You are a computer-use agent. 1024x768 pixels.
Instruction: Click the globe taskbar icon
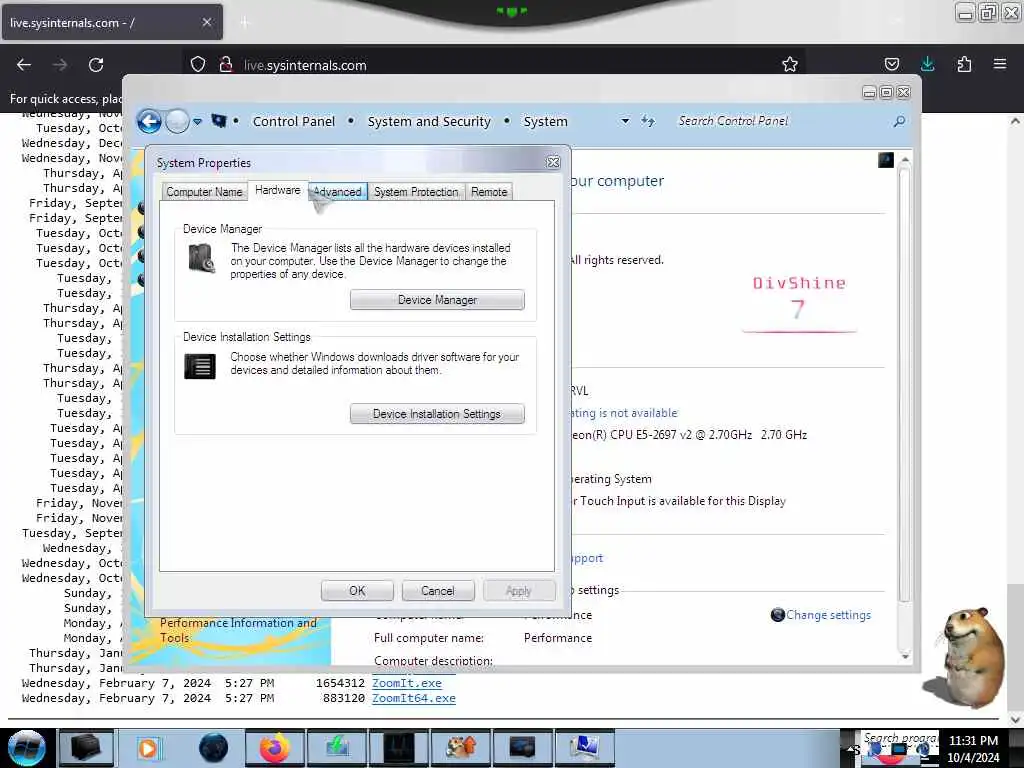coord(214,748)
